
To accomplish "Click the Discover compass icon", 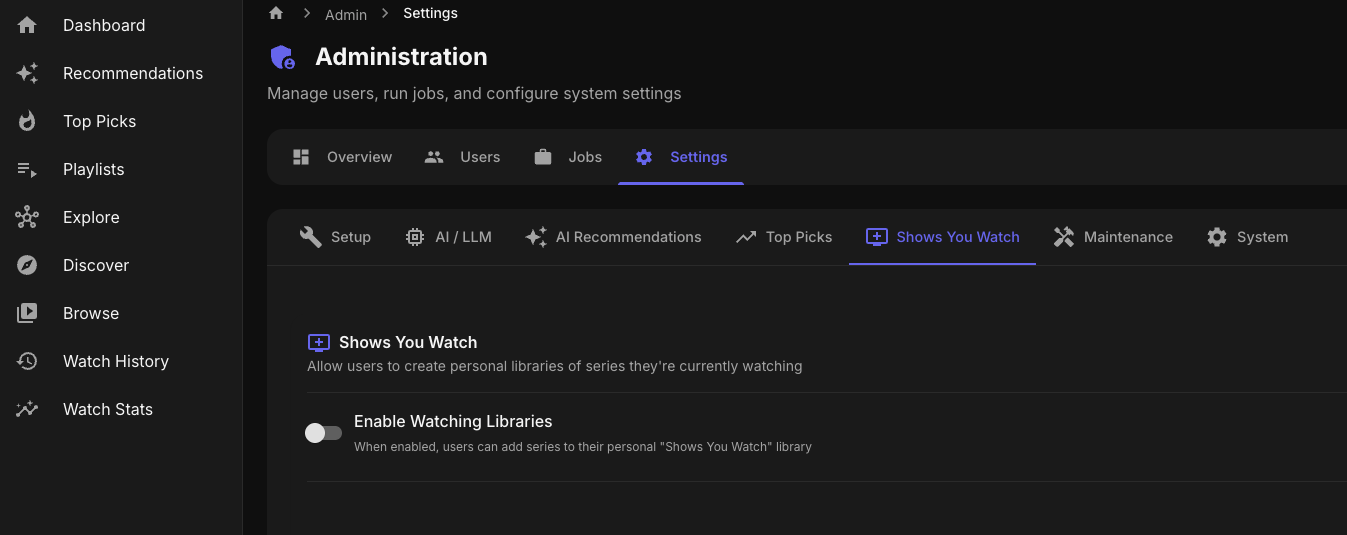I will (27, 265).
